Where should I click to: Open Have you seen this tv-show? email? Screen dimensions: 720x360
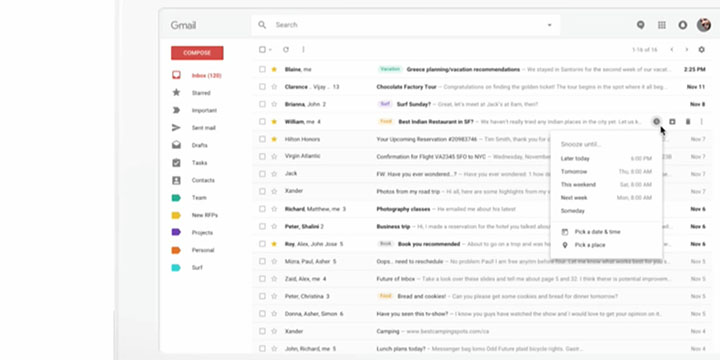[x=412, y=314]
